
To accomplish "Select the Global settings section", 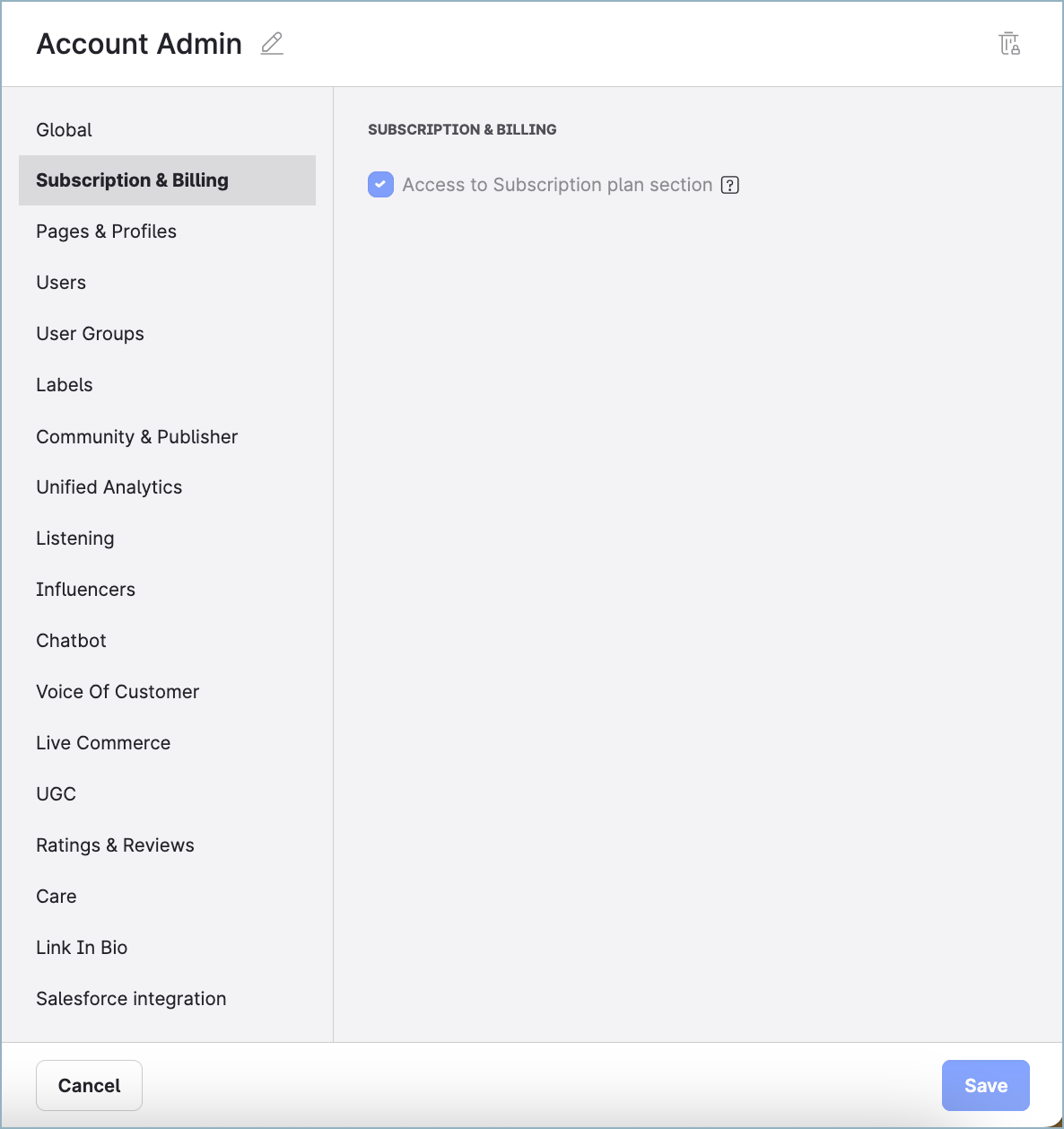I will 64,129.
